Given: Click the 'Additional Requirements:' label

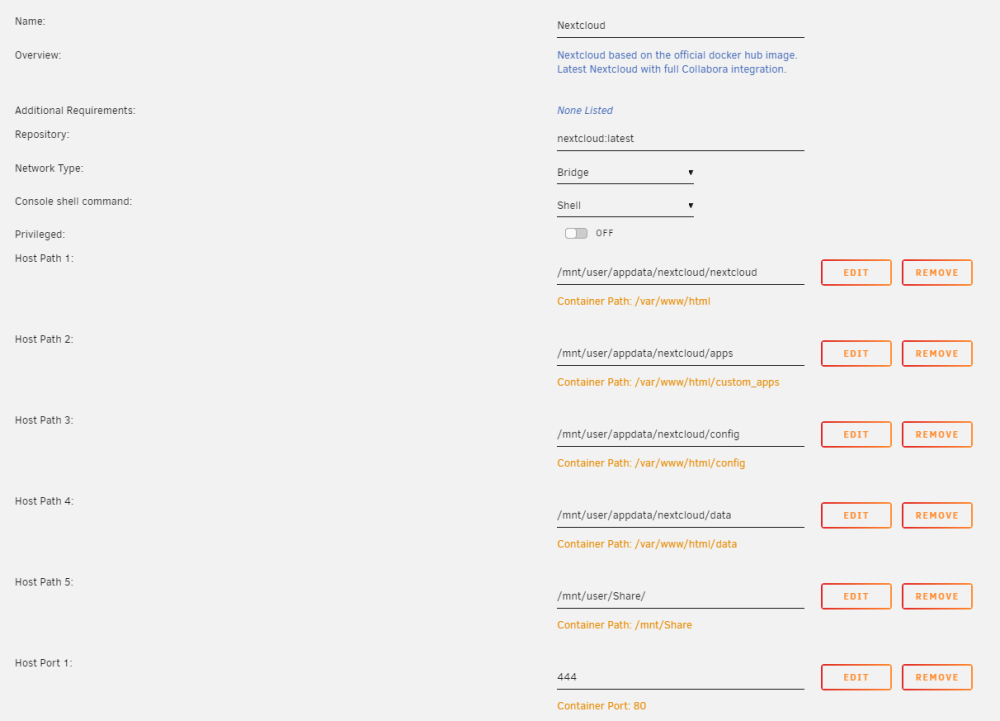Looking at the screenshot, I should click(75, 111).
